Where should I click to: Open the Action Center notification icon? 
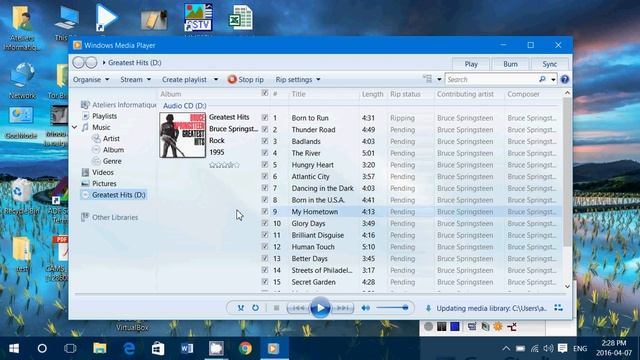562,348
